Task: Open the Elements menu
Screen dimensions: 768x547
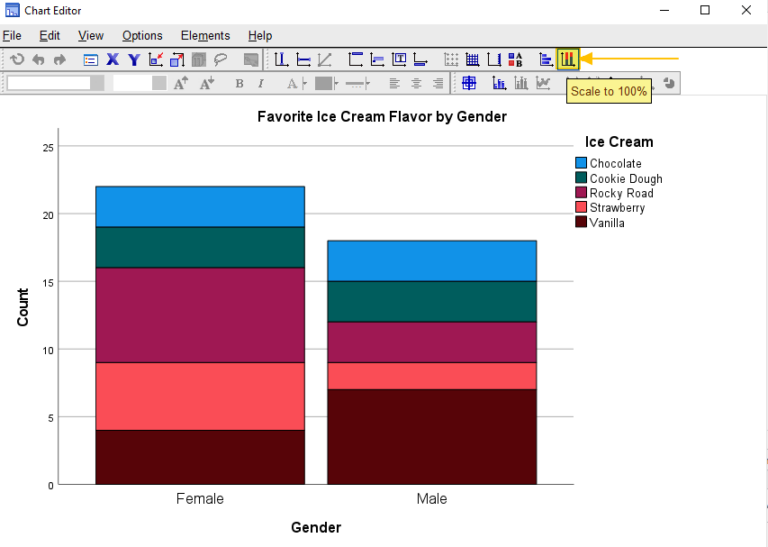Action: pos(205,36)
